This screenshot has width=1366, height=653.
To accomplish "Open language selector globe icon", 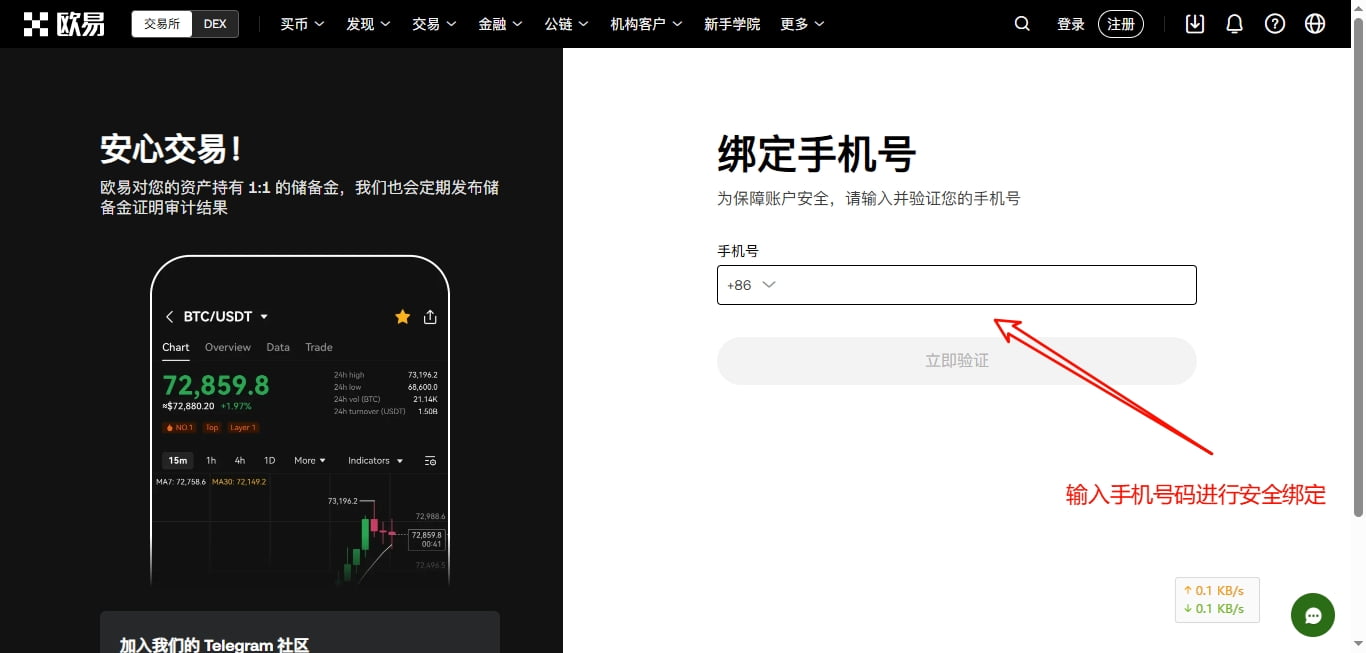I will (x=1314, y=23).
